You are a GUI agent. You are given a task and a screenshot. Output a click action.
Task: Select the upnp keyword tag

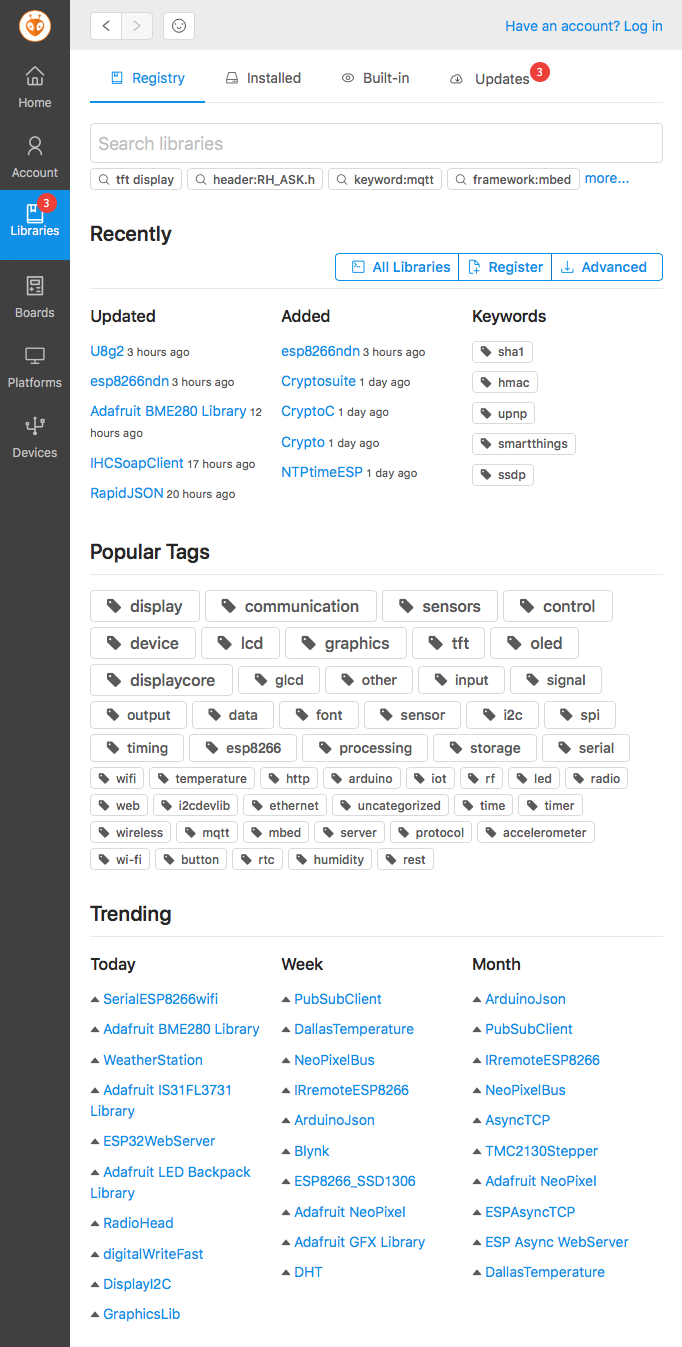pos(504,413)
